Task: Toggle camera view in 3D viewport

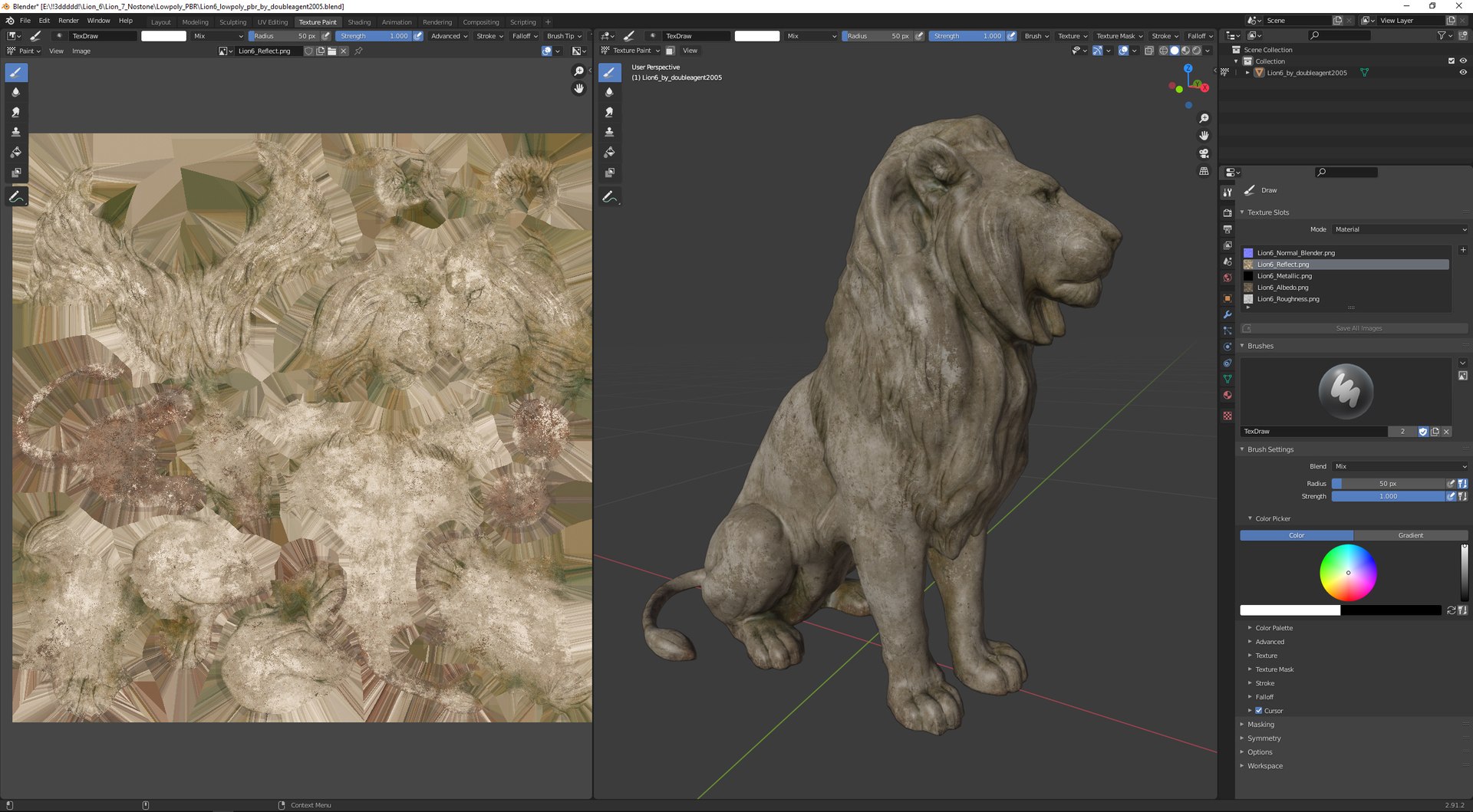Action: 1204,153
